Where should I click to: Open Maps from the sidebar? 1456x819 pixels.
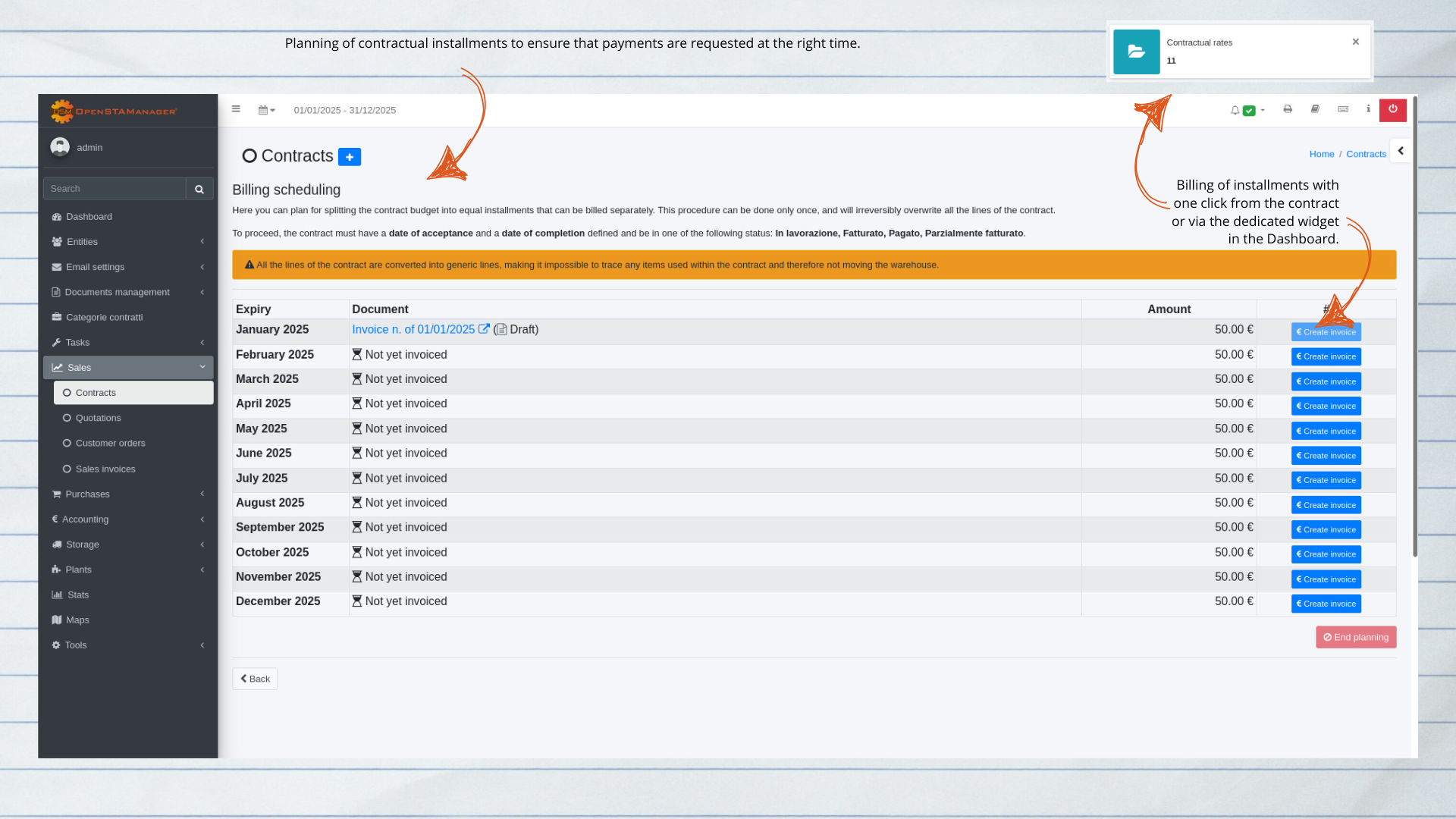point(128,620)
